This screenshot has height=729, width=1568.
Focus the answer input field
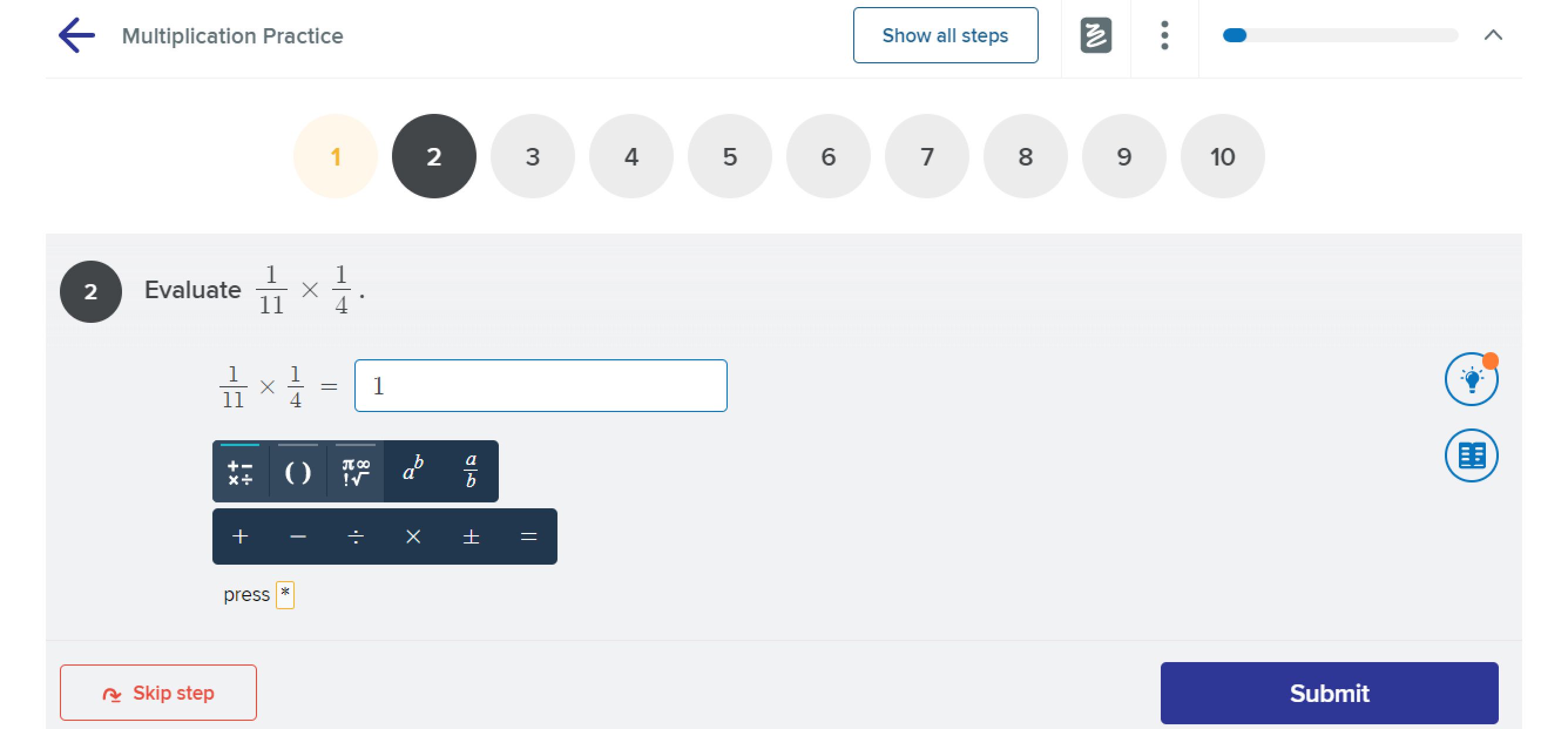(540, 386)
